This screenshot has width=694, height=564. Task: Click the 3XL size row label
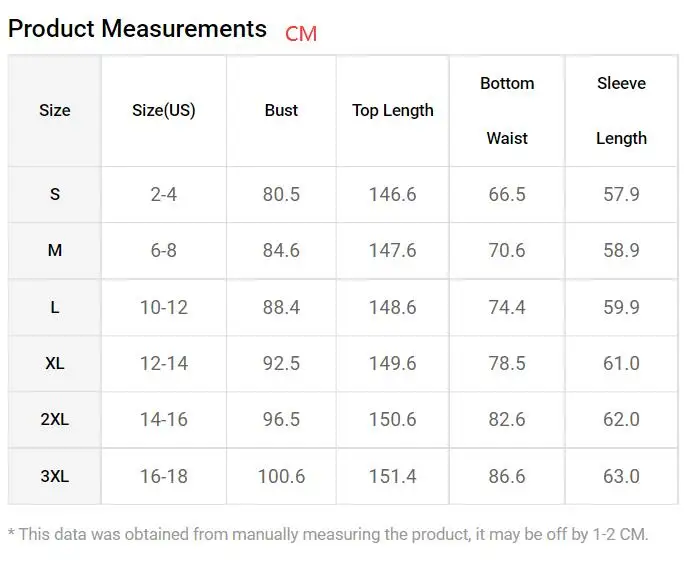pos(55,477)
